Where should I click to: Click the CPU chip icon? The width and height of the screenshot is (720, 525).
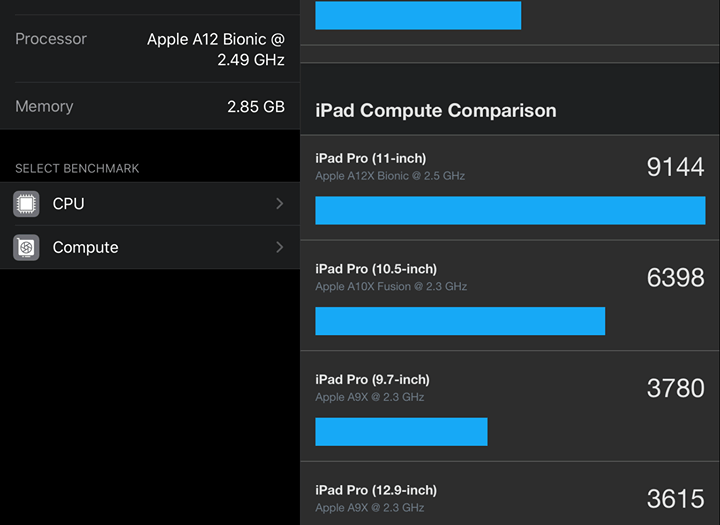[26, 204]
